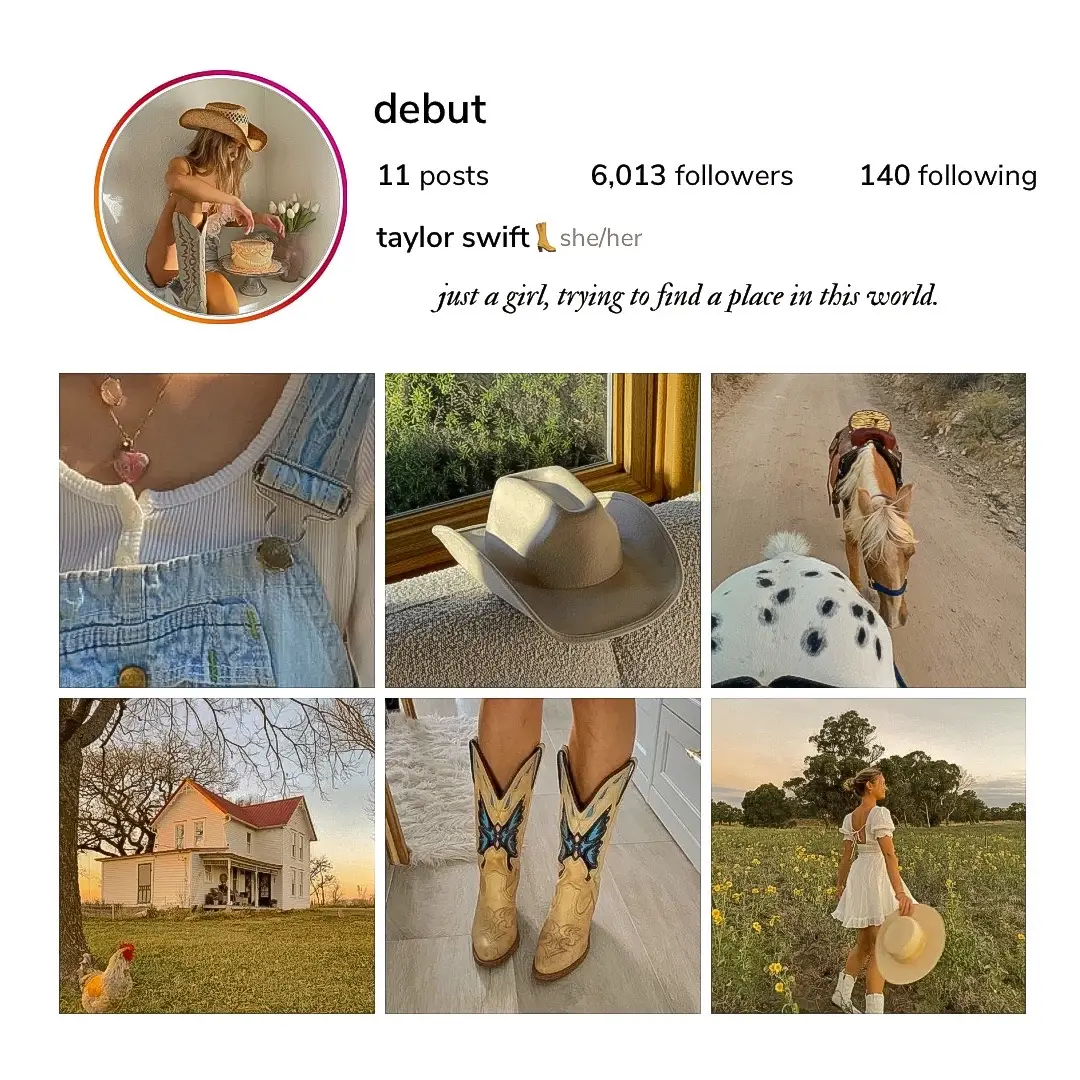Screen dimensions: 1080x1080
Task: Click the cowboy boot emoji
Action: (x=545, y=237)
